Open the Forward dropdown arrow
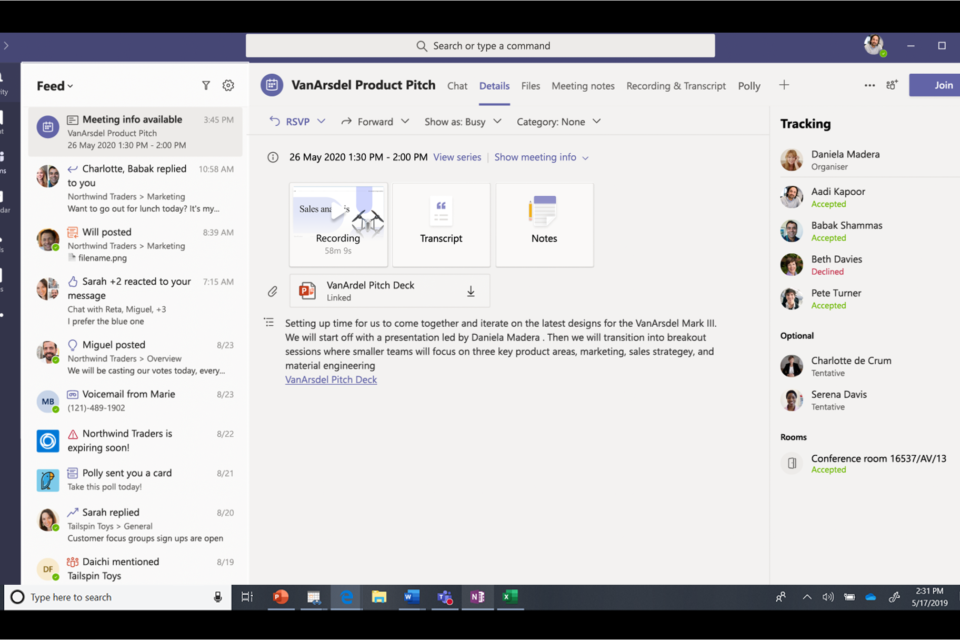The width and height of the screenshot is (960, 640). (405, 121)
